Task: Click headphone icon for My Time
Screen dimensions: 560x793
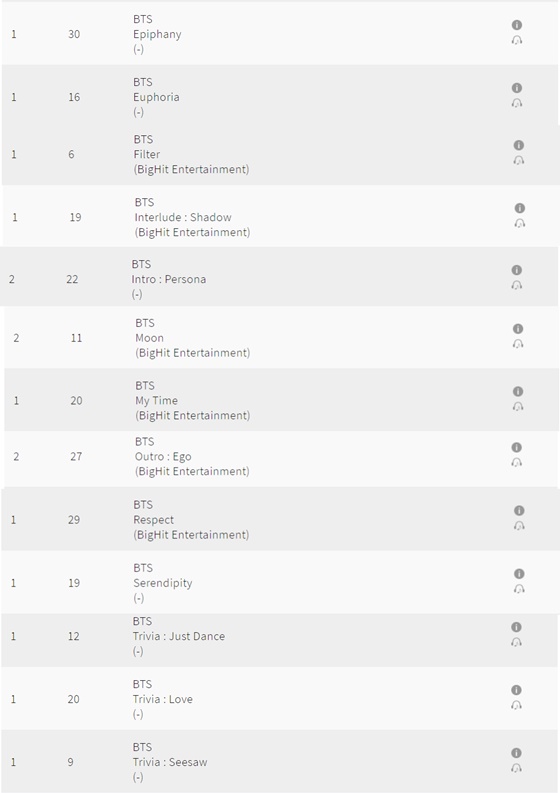Action: click(518, 407)
